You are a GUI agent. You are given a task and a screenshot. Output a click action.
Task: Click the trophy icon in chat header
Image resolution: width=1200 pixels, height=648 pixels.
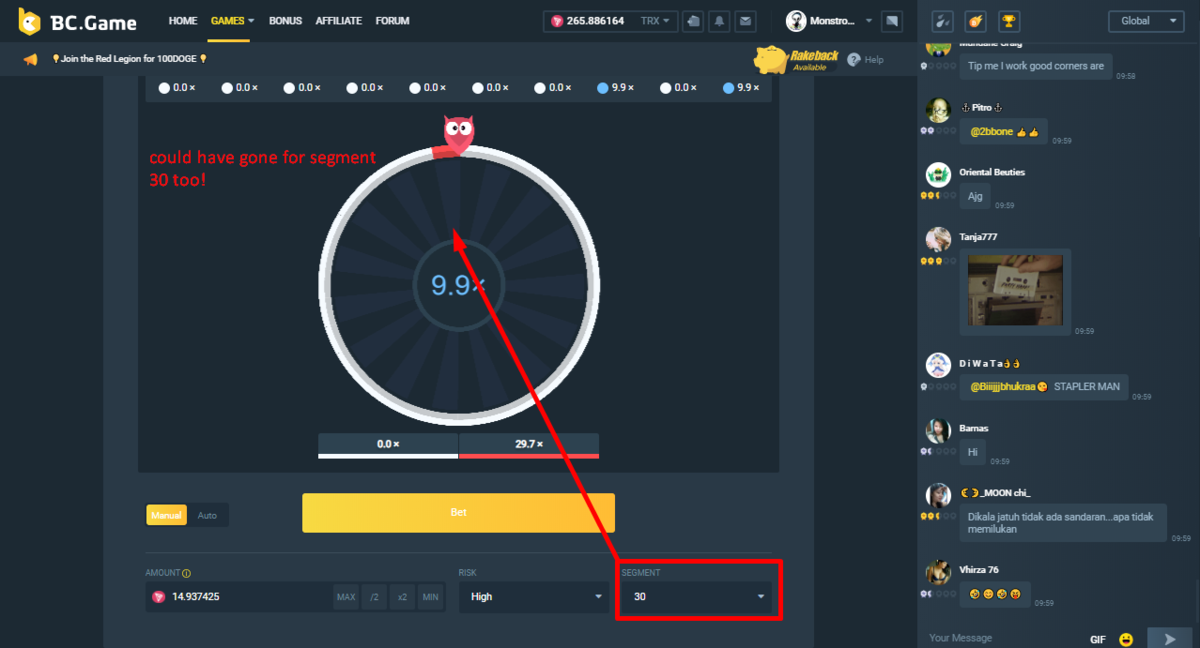[1009, 21]
